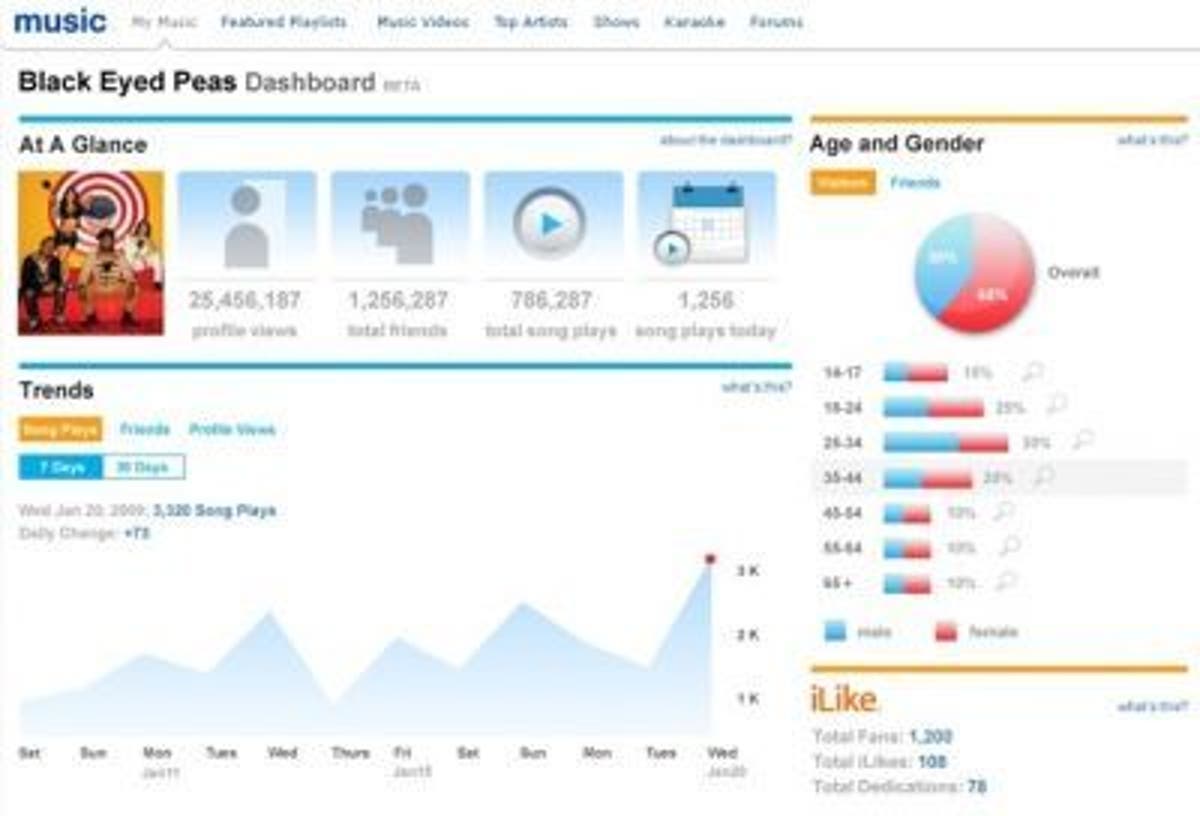Viewport: 1200px width, 816px height.
Task: Click the overall gender pie chart
Action: pos(973,273)
